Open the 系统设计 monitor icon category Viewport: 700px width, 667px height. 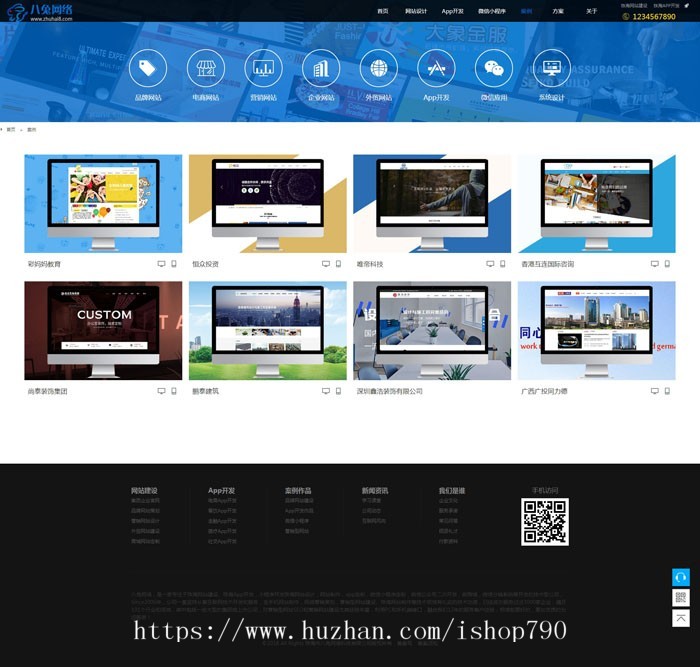coord(551,68)
